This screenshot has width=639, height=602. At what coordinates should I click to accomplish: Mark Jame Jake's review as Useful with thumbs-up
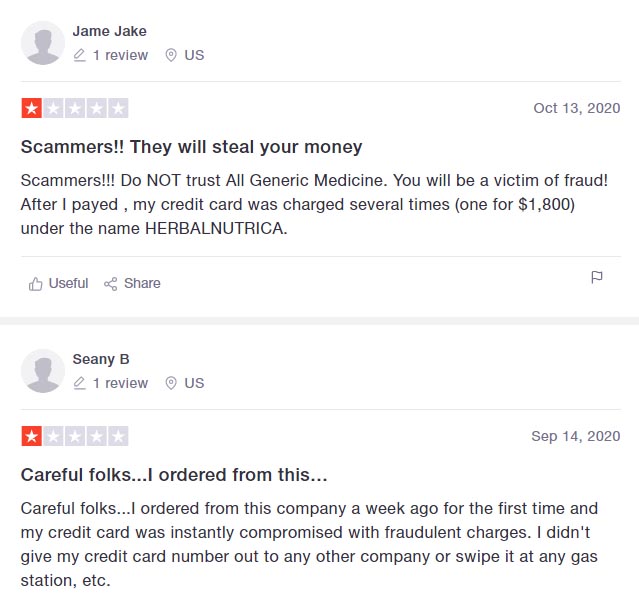tap(35, 284)
